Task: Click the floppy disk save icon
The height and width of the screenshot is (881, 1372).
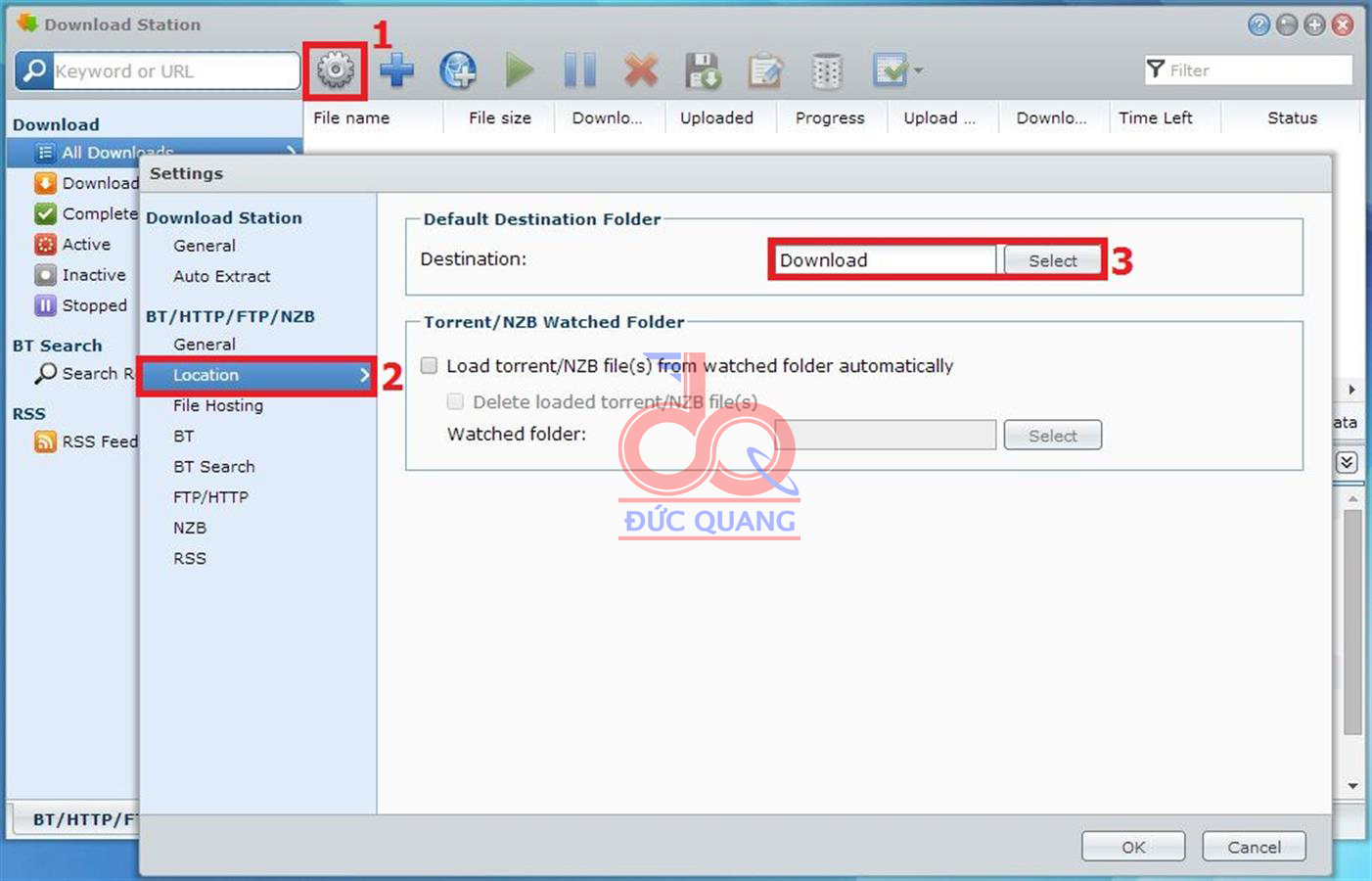Action: (x=703, y=70)
